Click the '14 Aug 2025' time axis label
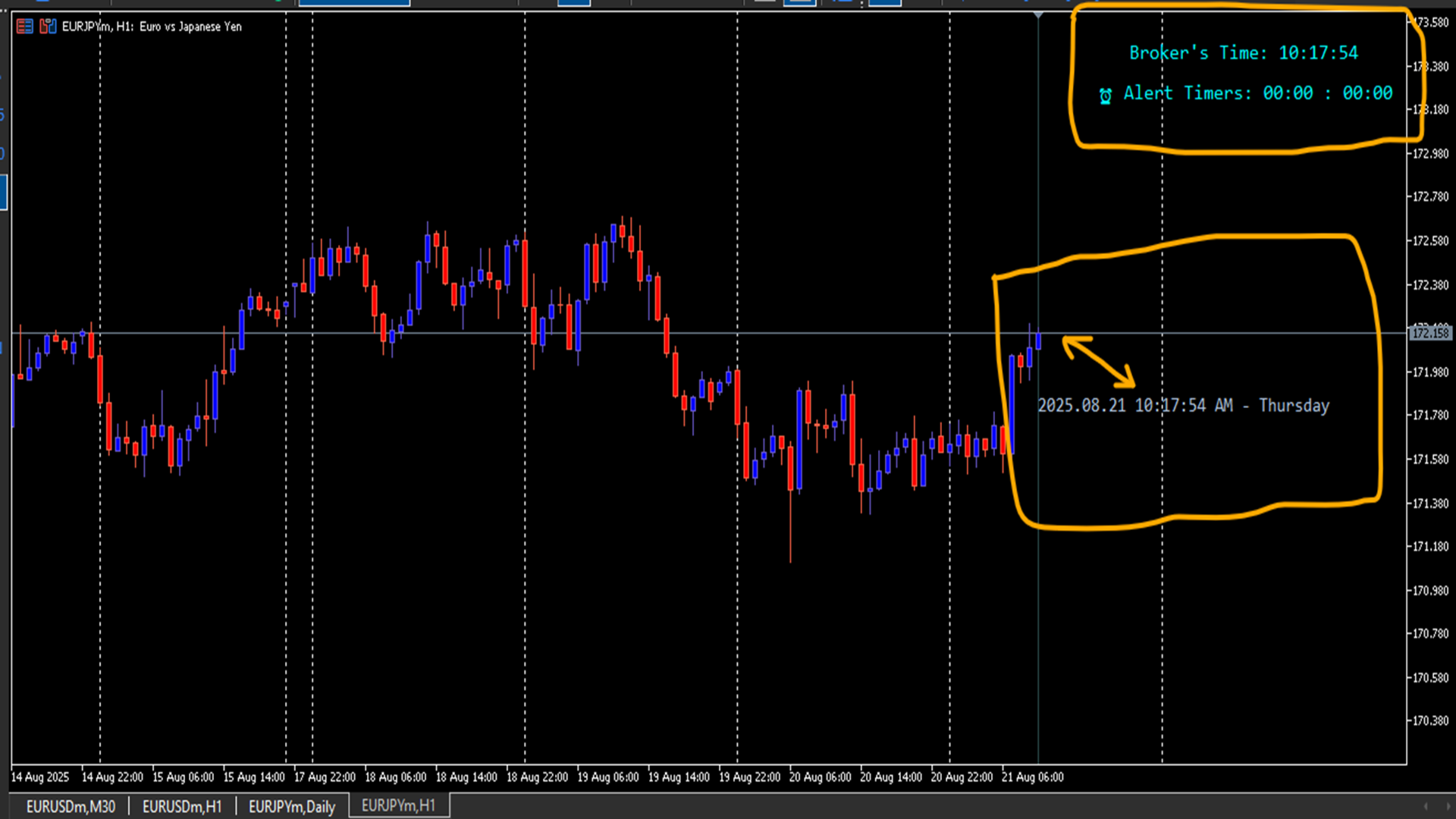 [39, 777]
